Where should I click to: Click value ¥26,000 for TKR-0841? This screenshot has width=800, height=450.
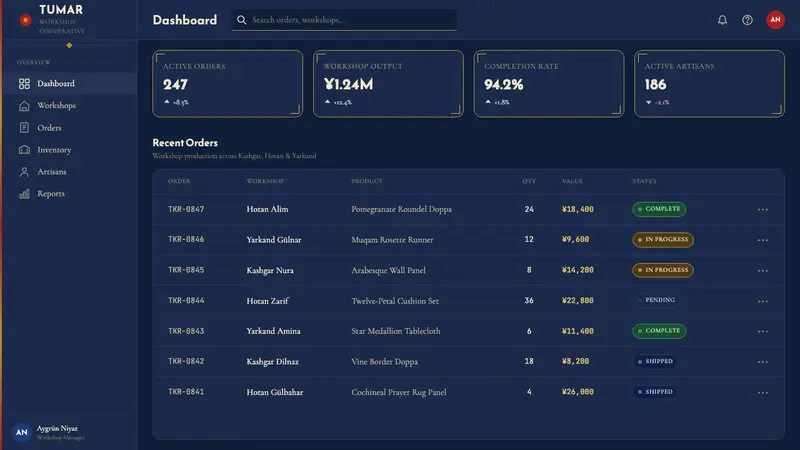578,392
